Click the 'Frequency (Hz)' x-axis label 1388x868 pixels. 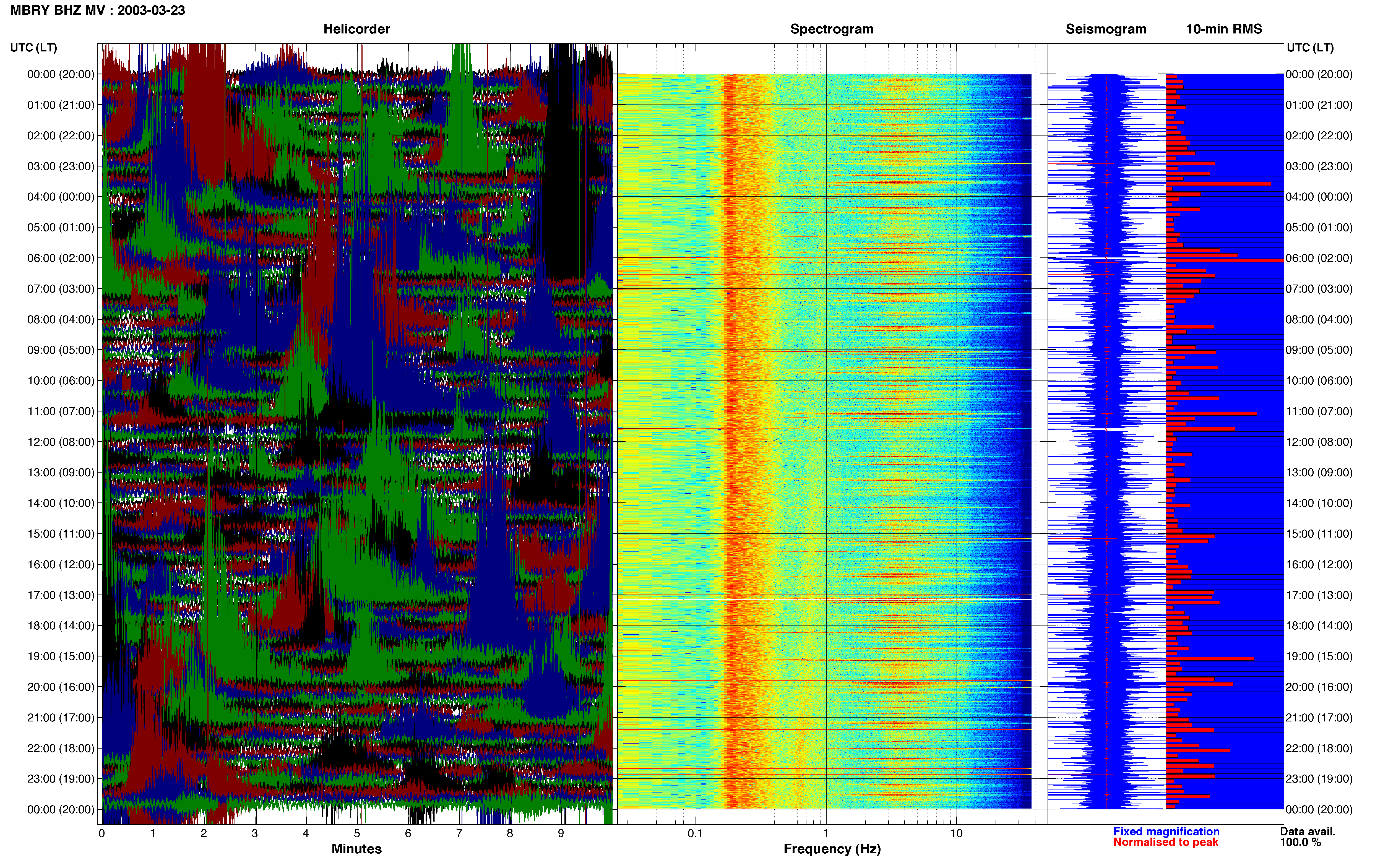(x=832, y=849)
